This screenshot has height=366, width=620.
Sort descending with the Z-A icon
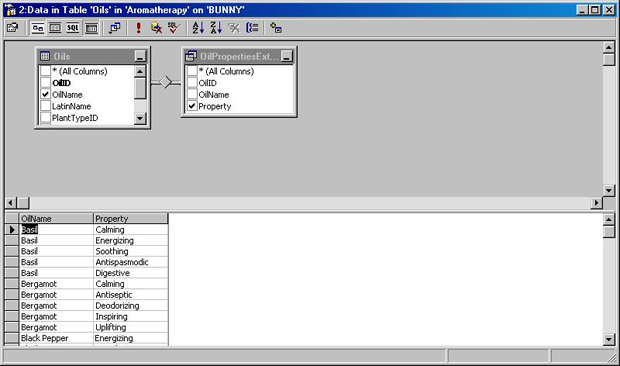click(216, 28)
